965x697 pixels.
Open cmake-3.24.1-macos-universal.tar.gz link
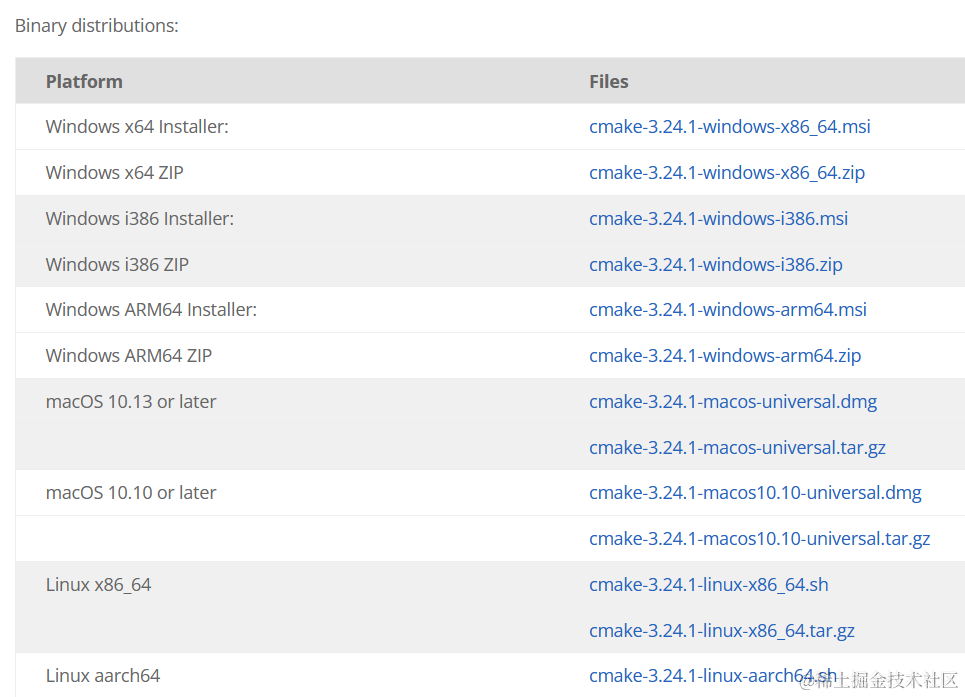[x=737, y=448]
